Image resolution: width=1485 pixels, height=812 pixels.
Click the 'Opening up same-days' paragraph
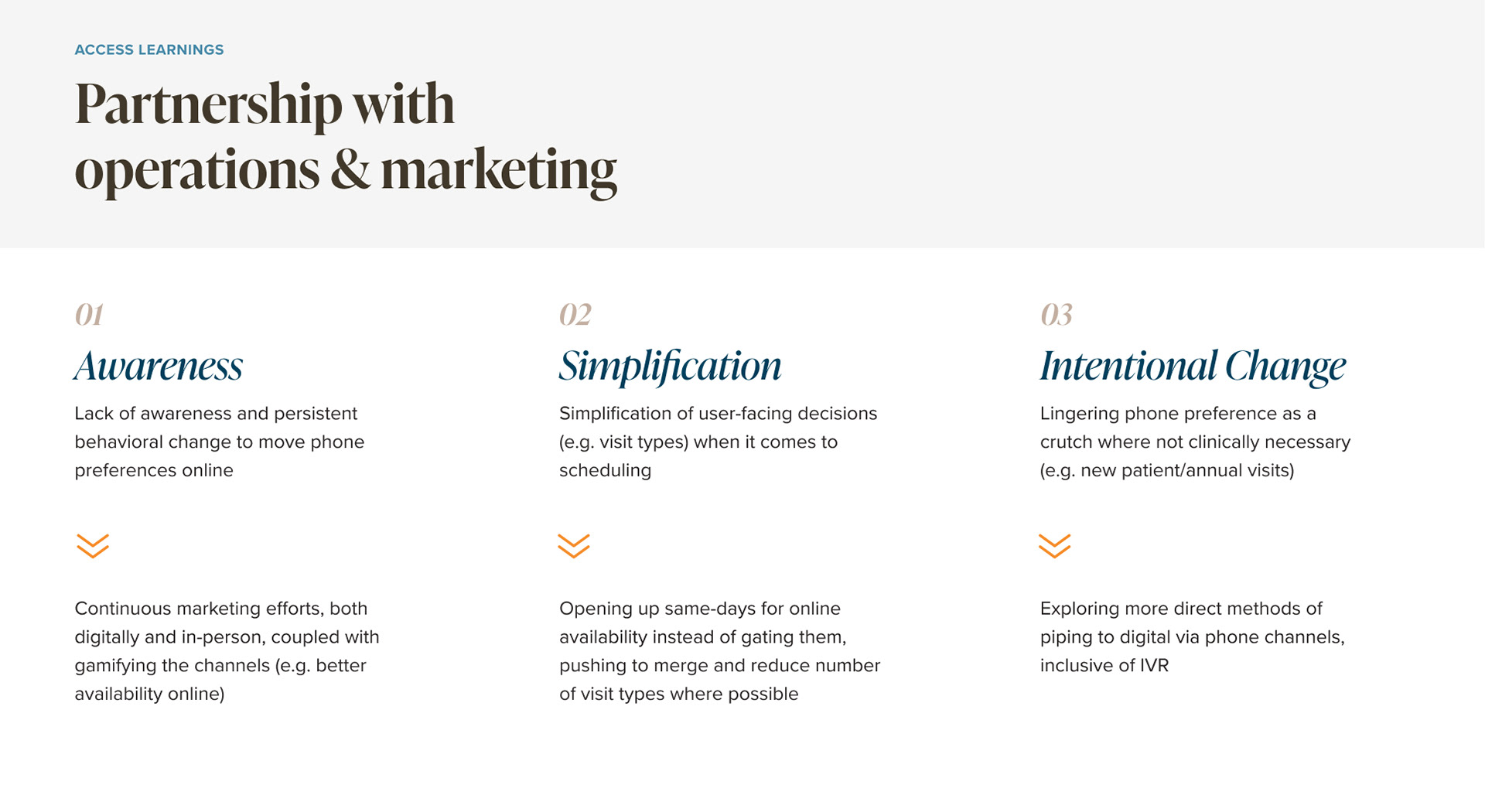pyautogui.click(x=719, y=650)
